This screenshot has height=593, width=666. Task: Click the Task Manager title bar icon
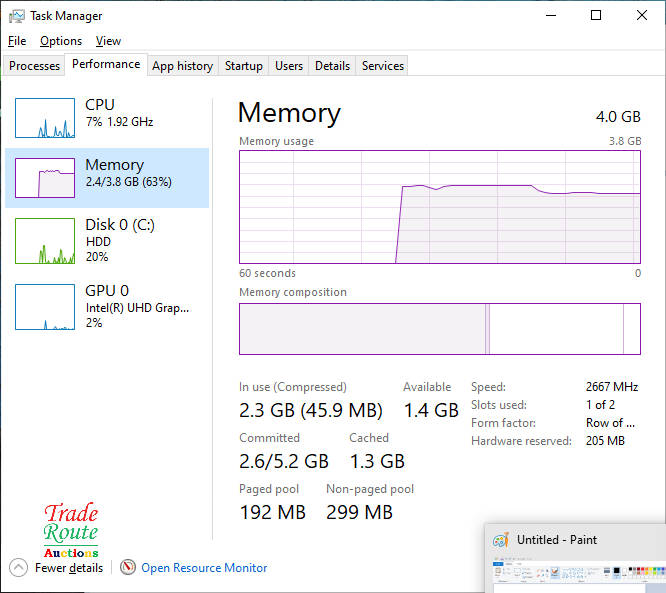(x=17, y=16)
